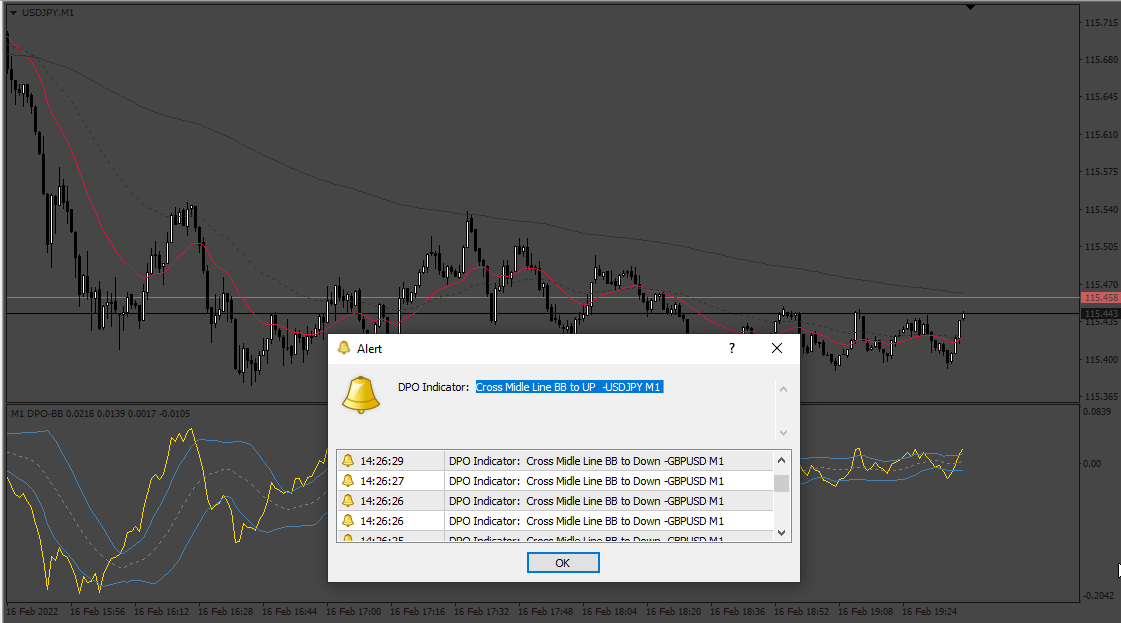Viewport: 1121px width, 623px height.
Task: Close the Alert dialog with the X
Action: (776, 348)
